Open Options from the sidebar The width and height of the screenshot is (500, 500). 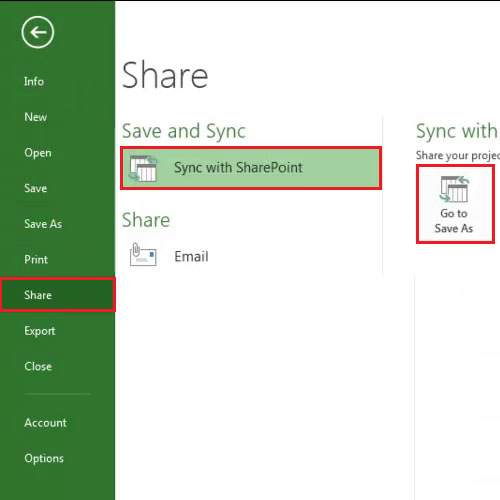pyautogui.click(x=44, y=458)
